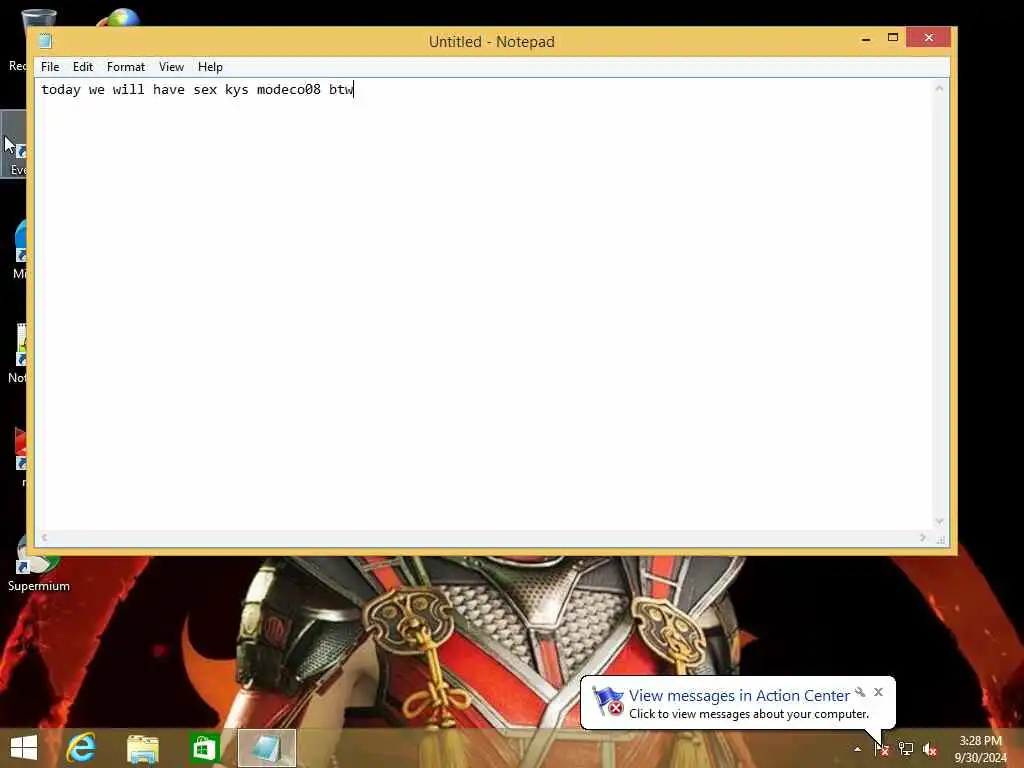Minimize the Notepad window
1024x768 pixels.
point(866,39)
